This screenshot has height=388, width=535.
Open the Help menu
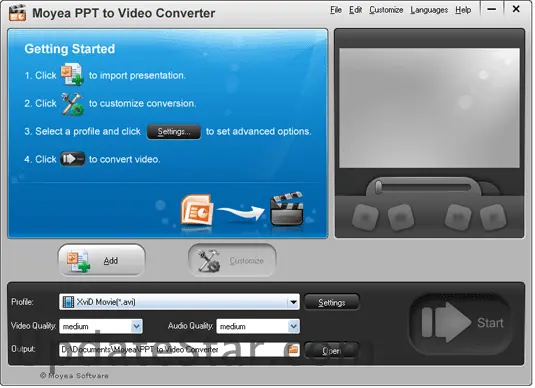click(463, 10)
